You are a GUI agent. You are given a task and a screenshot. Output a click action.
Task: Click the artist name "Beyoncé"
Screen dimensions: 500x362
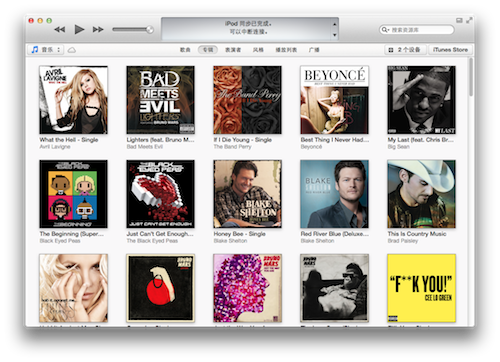311,147
